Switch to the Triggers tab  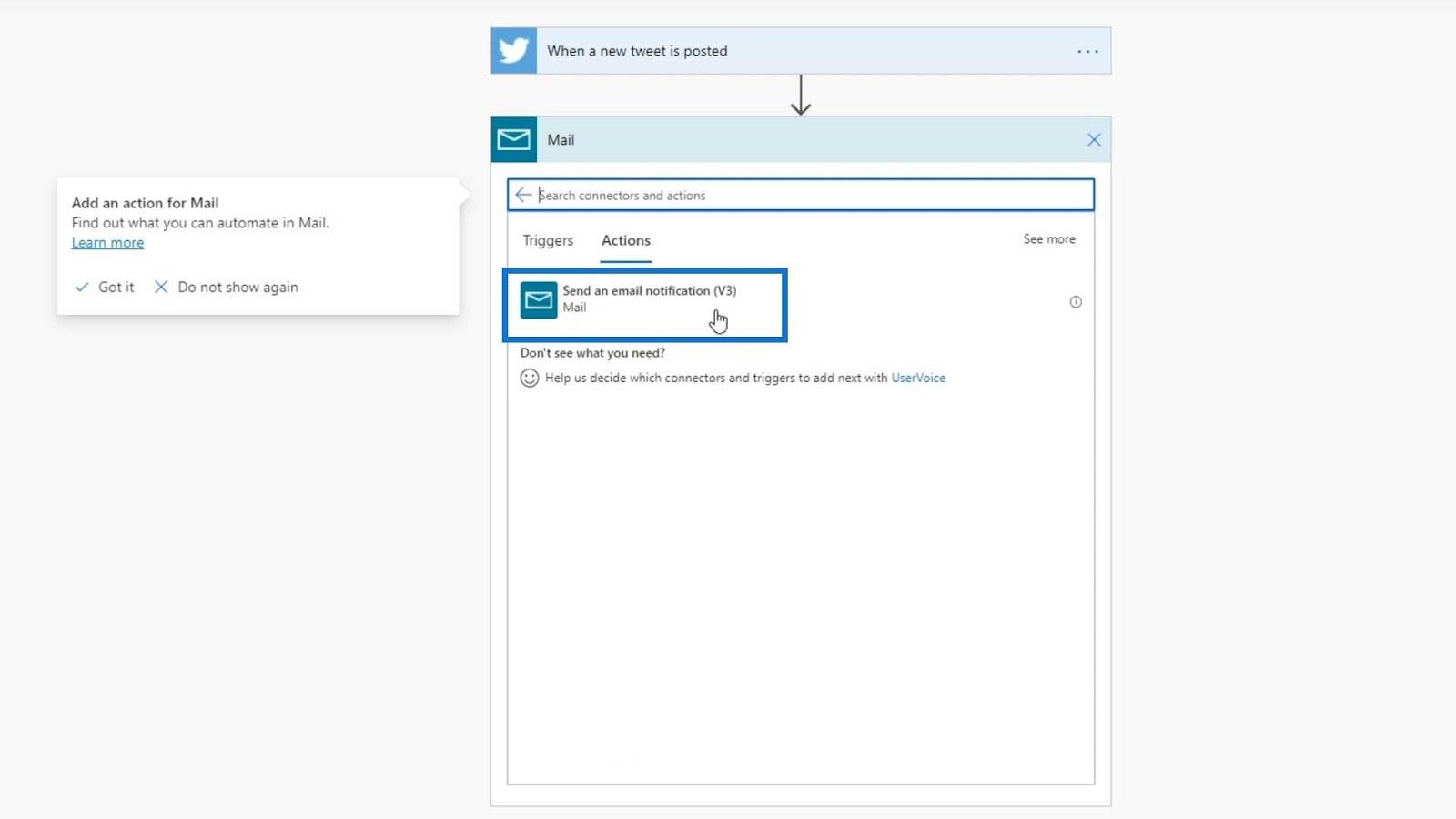(x=548, y=240)
